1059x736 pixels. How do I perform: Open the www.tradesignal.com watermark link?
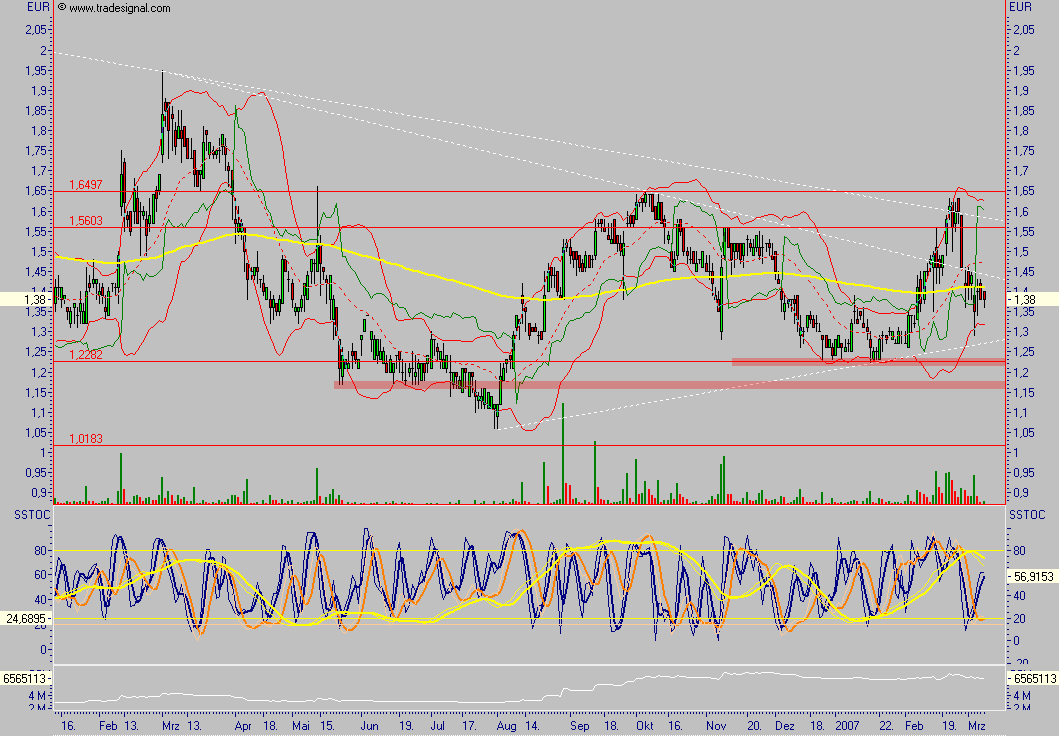tap(120, 8)
